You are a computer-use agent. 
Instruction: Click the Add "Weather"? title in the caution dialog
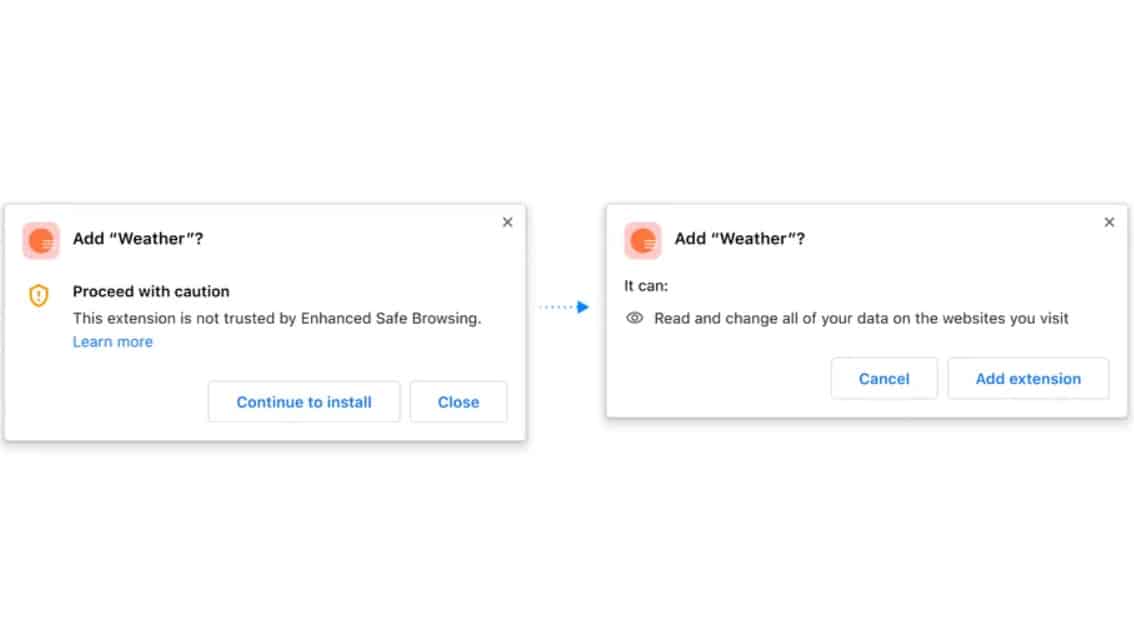pyautogui.click(x=138, y=239)
